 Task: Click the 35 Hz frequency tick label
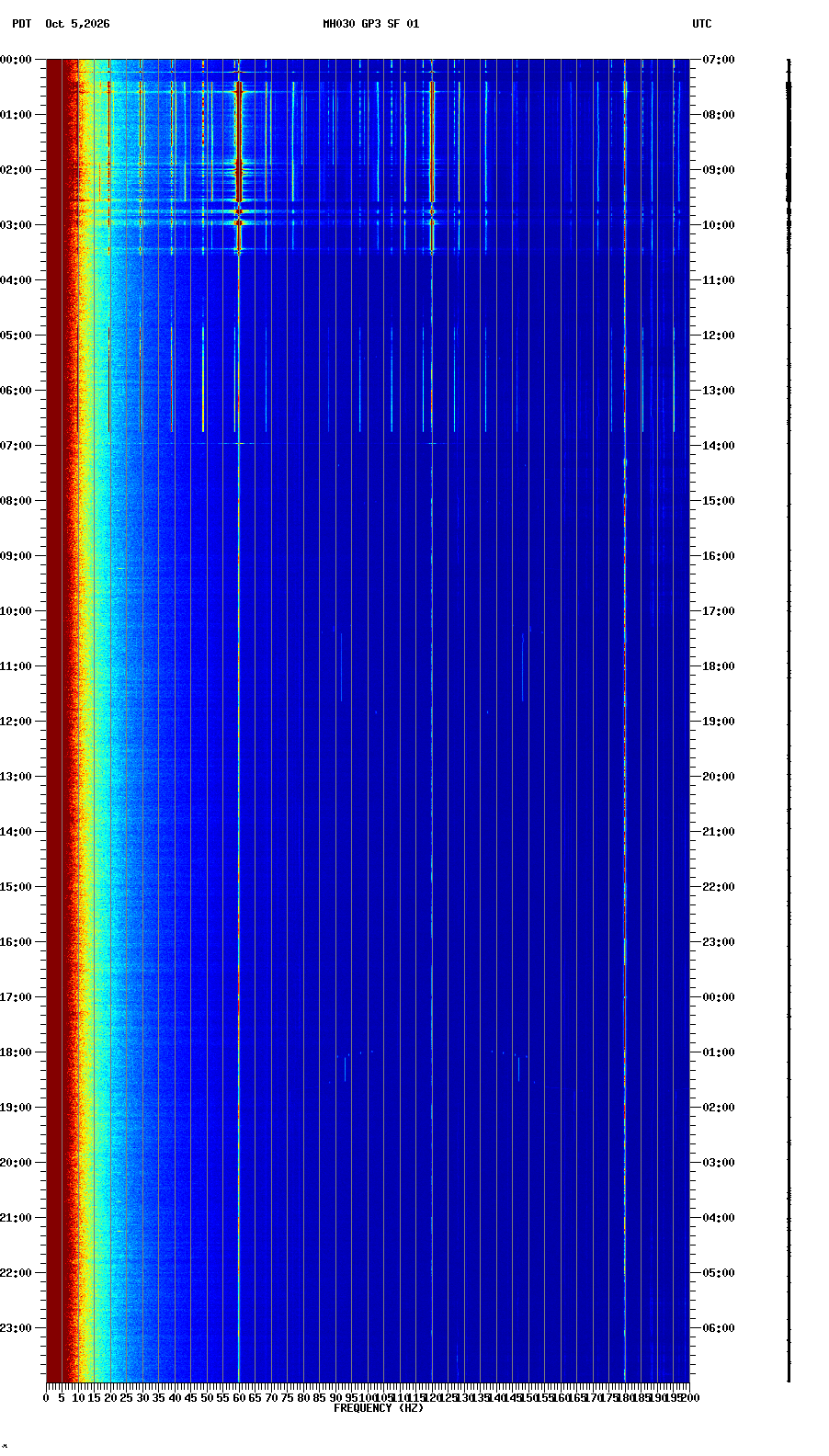158,1398
